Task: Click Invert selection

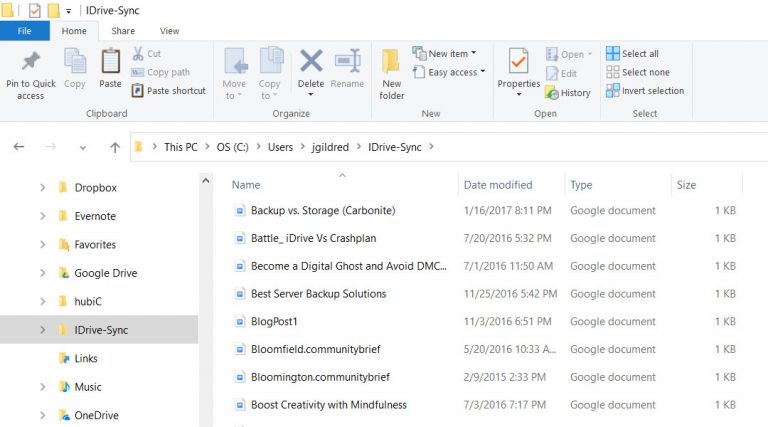Action: tap(645, 91)
